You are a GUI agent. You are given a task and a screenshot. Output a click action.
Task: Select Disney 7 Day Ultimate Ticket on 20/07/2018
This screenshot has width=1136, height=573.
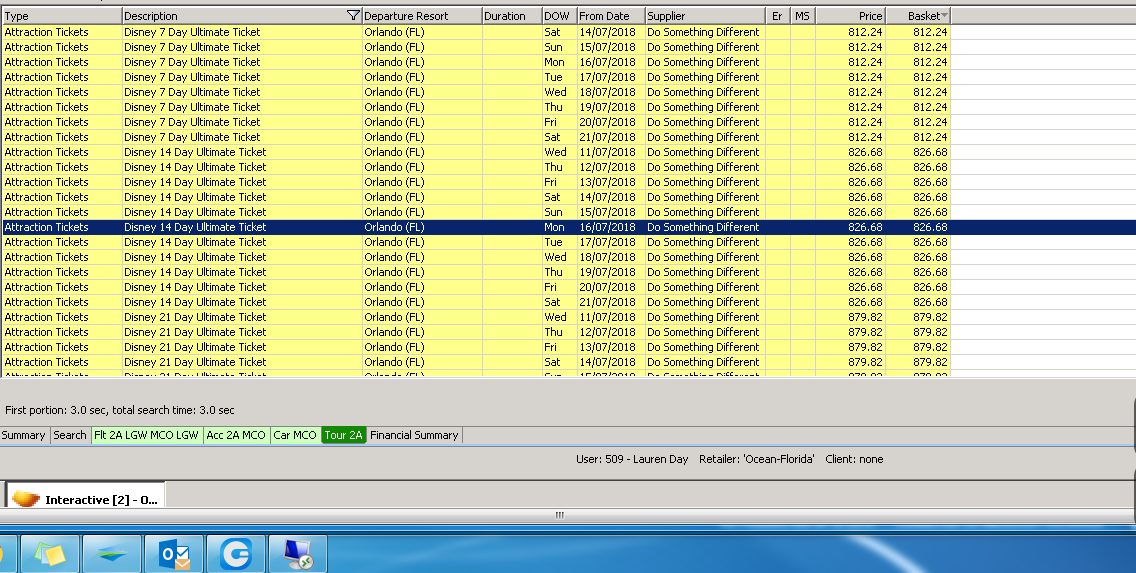point(476,122)
